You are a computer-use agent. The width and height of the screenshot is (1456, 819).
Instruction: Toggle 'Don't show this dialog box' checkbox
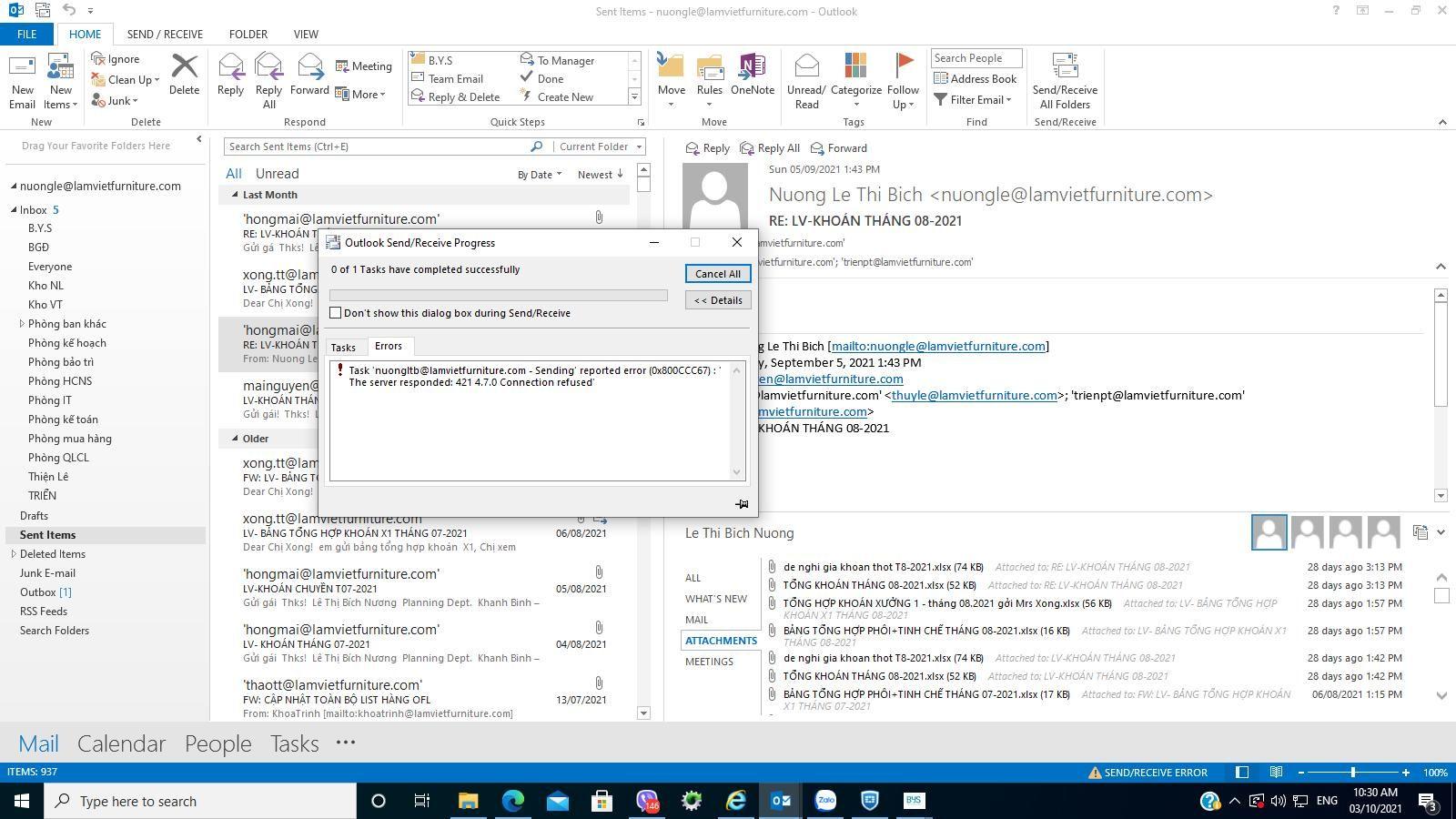click(335, 313)
